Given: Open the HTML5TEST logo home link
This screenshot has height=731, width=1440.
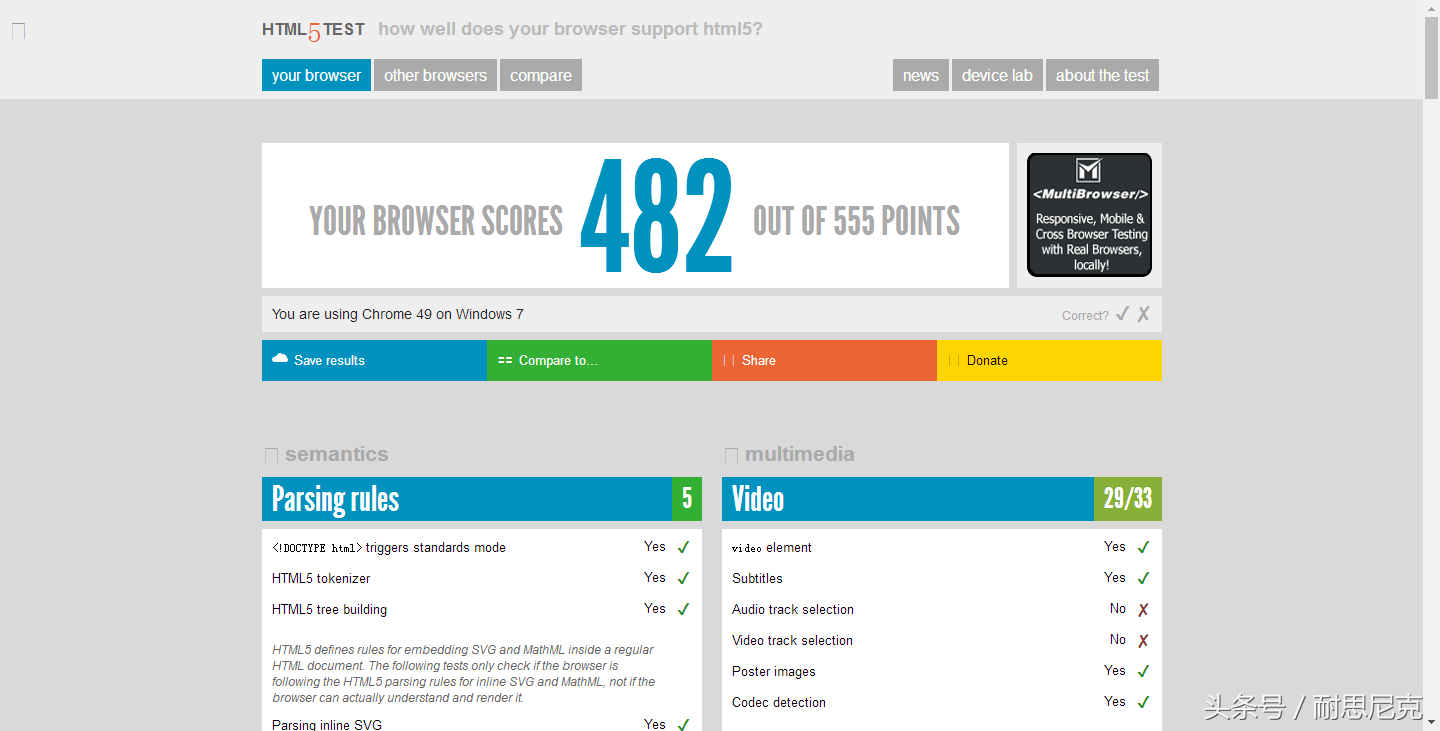Looking at the screenshot, I should point(313,30).
